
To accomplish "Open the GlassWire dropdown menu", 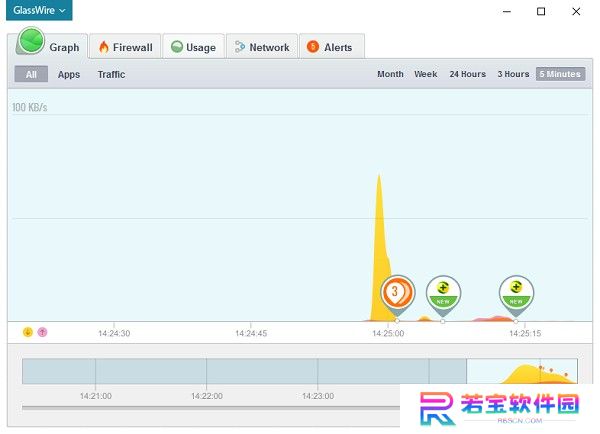I will [x=39, y=10].
